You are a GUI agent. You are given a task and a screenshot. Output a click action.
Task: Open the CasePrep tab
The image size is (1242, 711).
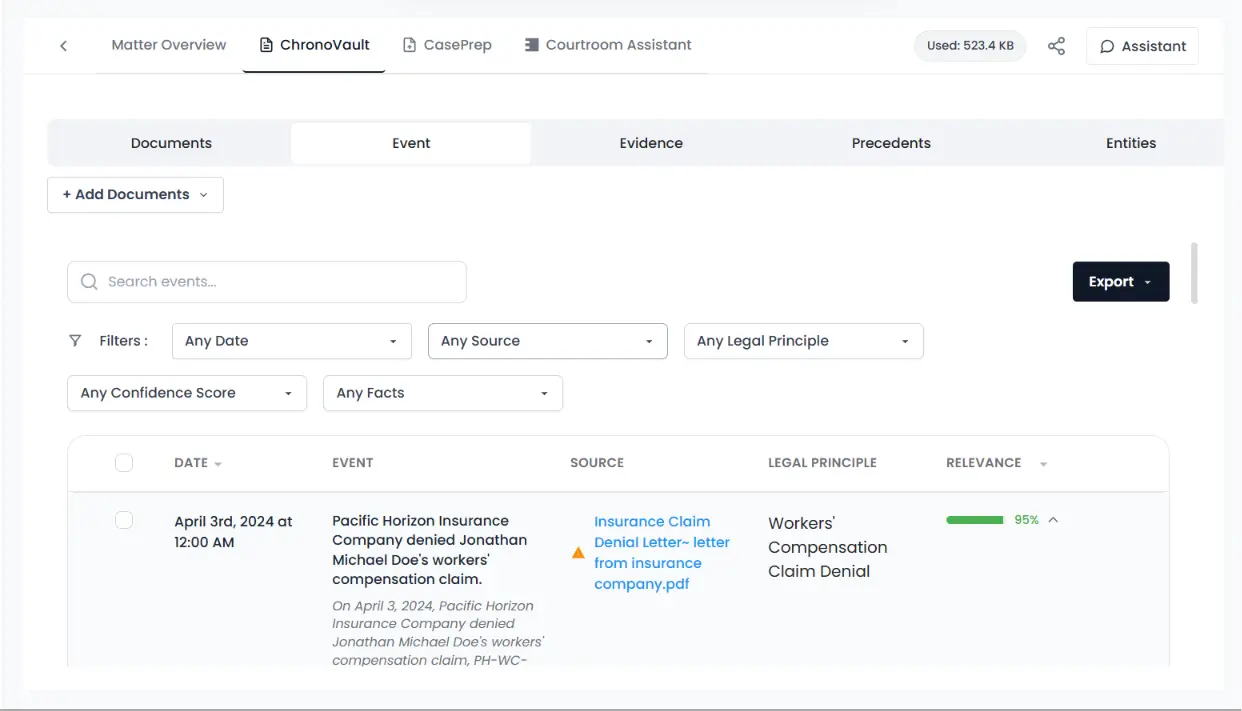coord(447,45)
